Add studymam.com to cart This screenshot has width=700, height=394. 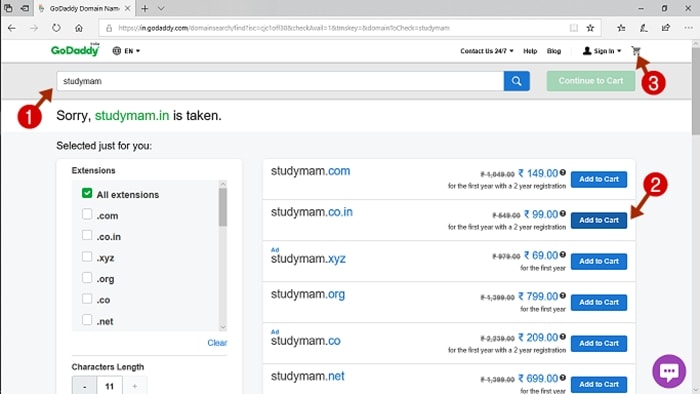point(599,179)
